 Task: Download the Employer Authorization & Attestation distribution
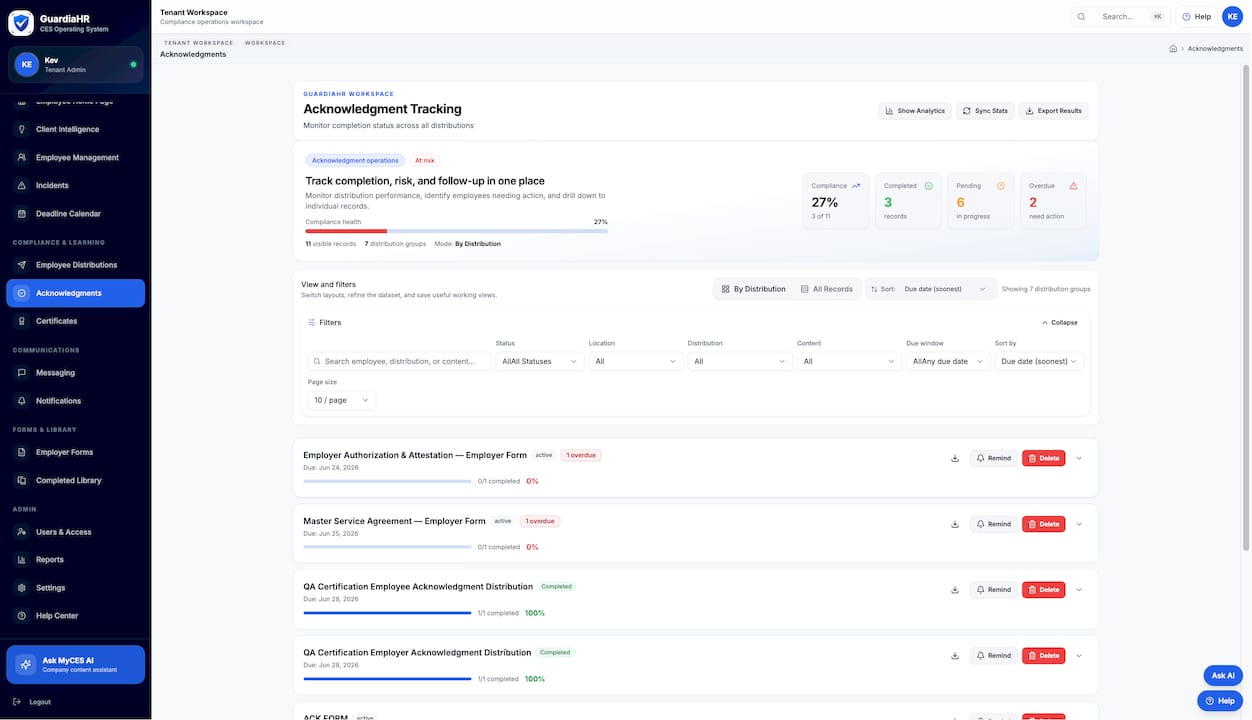955,458
